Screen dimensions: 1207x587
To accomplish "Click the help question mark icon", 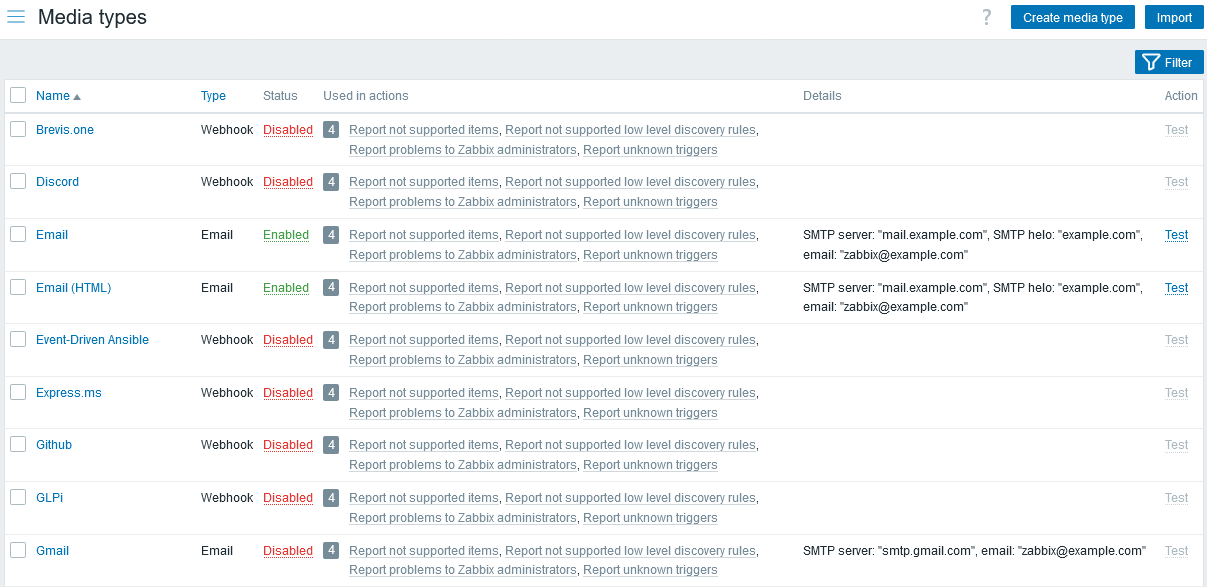I will [x=986, y=17].
